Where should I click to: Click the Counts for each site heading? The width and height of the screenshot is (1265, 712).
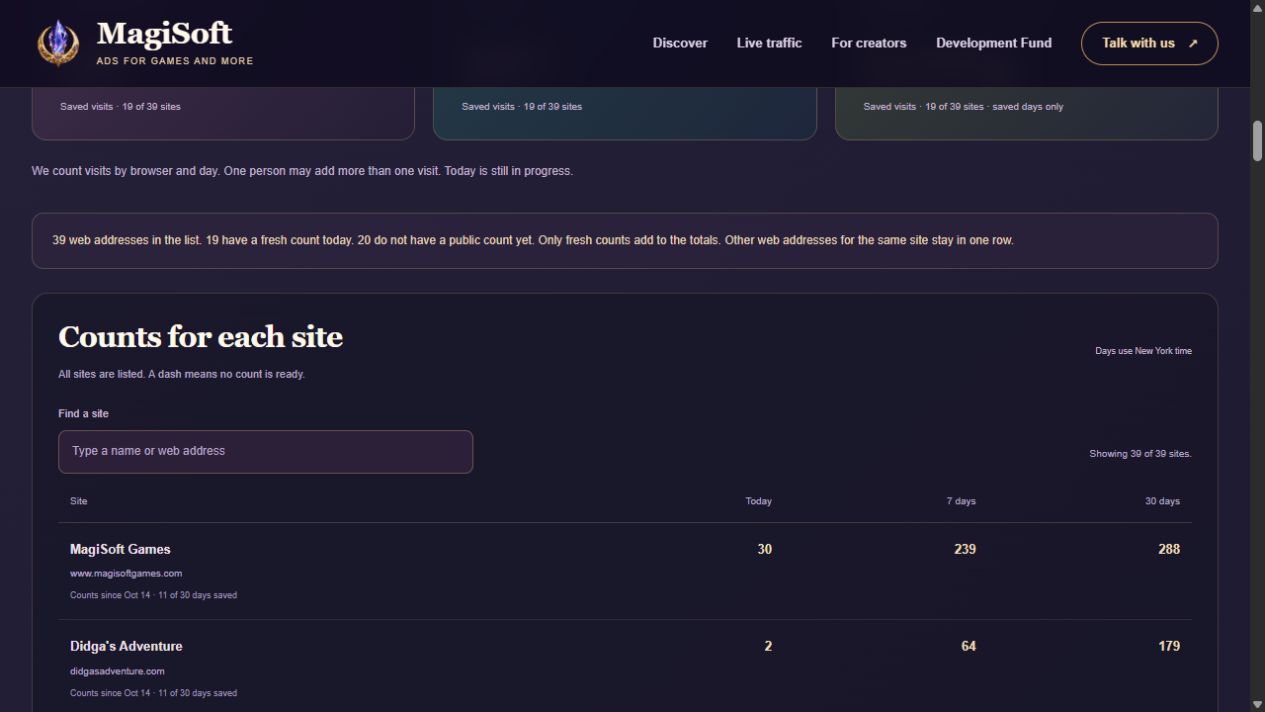pyautogui.click(x=200, y=337)
